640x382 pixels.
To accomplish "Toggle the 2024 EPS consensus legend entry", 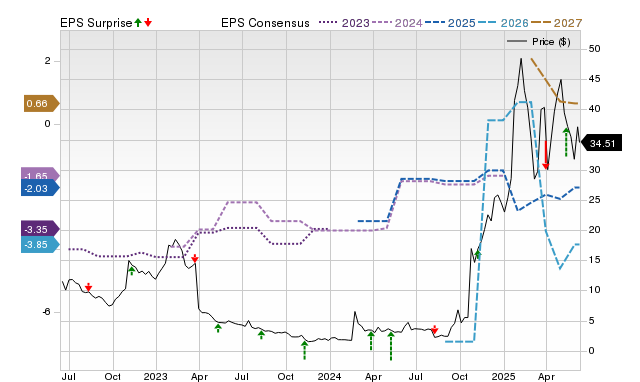I will (x=397, y=23).
